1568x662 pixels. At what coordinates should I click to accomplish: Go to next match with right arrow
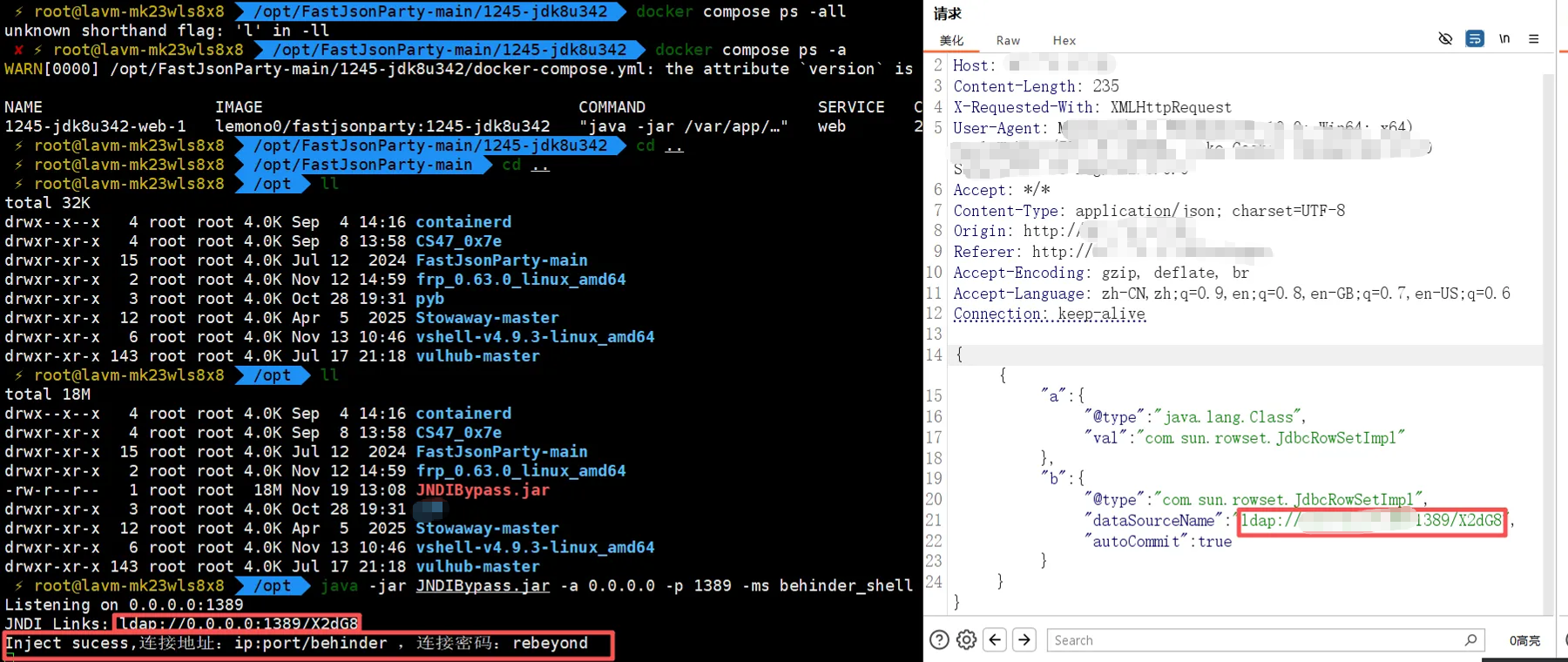pos(1024,640)
